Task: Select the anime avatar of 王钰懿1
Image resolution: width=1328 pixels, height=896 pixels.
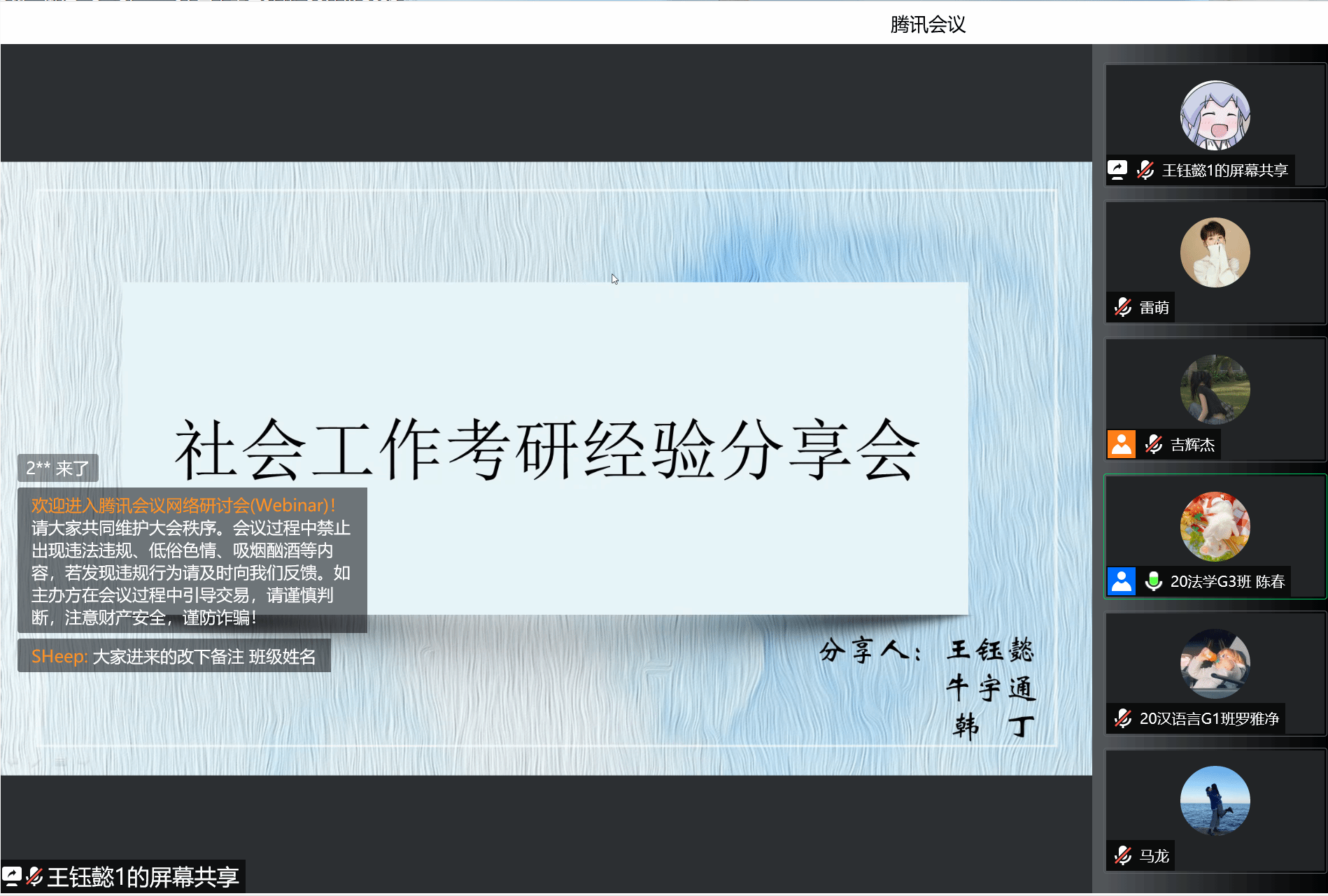Action: [x=1215, y=116]
